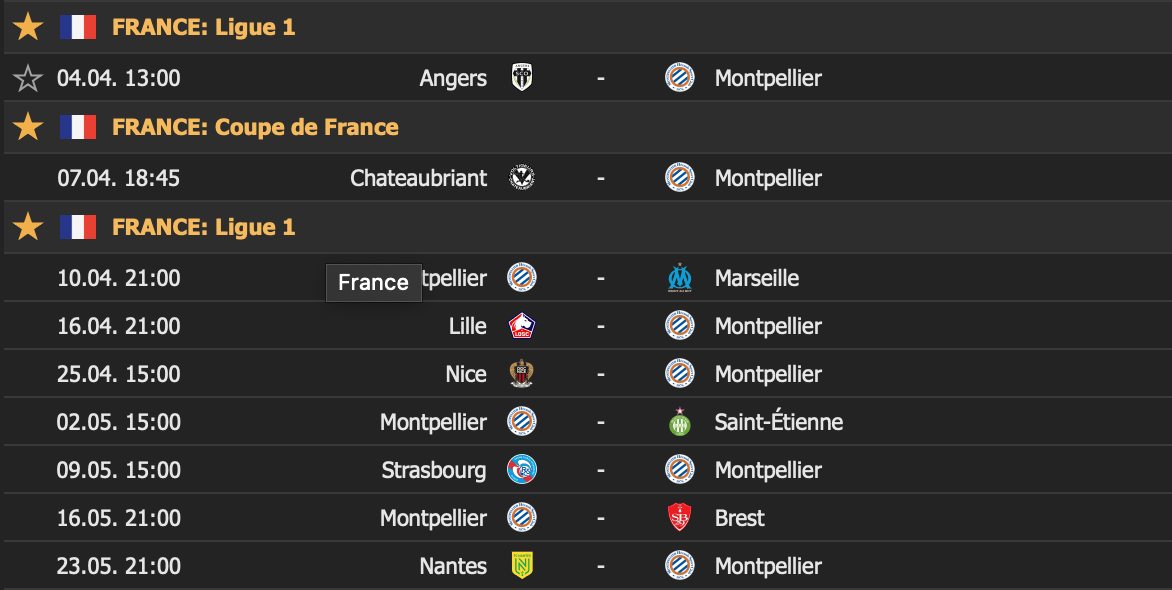This screenshot has height=590, width=1172.
Task: Click the Marseille club crest icon
Action: click(680, 278)
